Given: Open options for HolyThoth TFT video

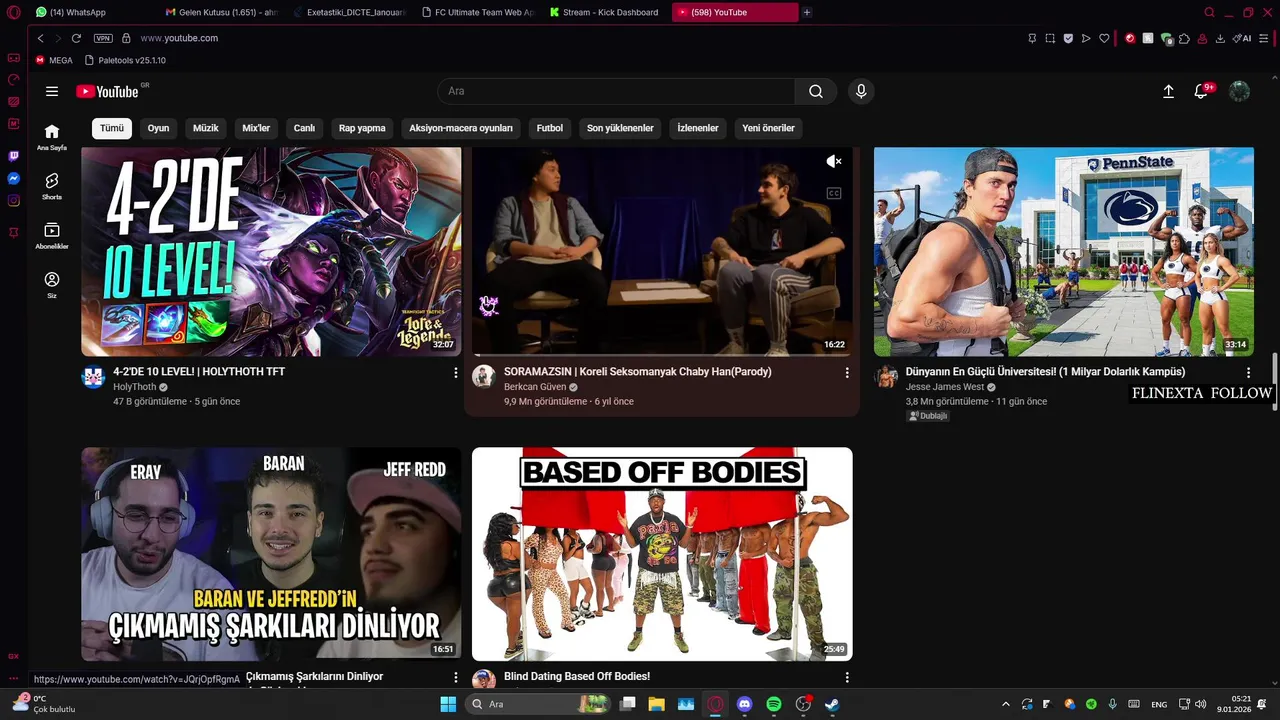Looking at the screenshot, I should [x=456, y=372].
